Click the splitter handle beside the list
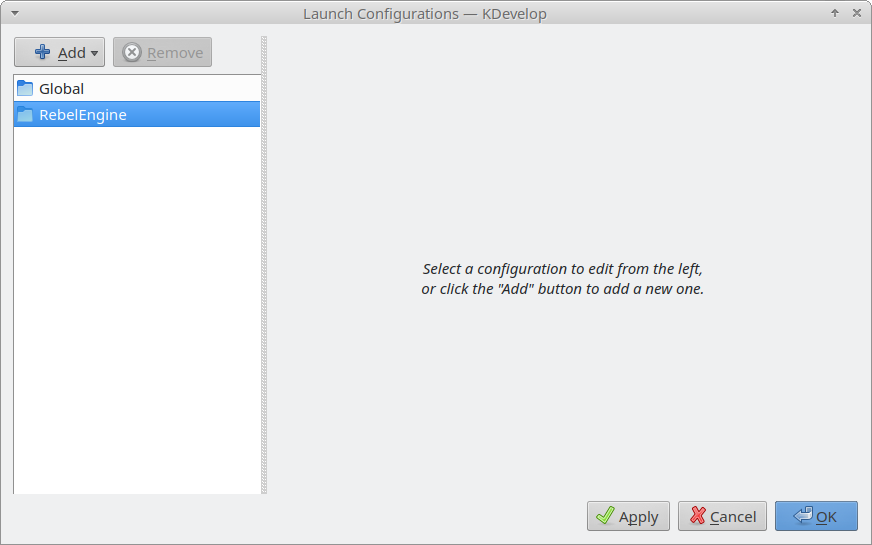872x545 pixels. tap(264, 265)
